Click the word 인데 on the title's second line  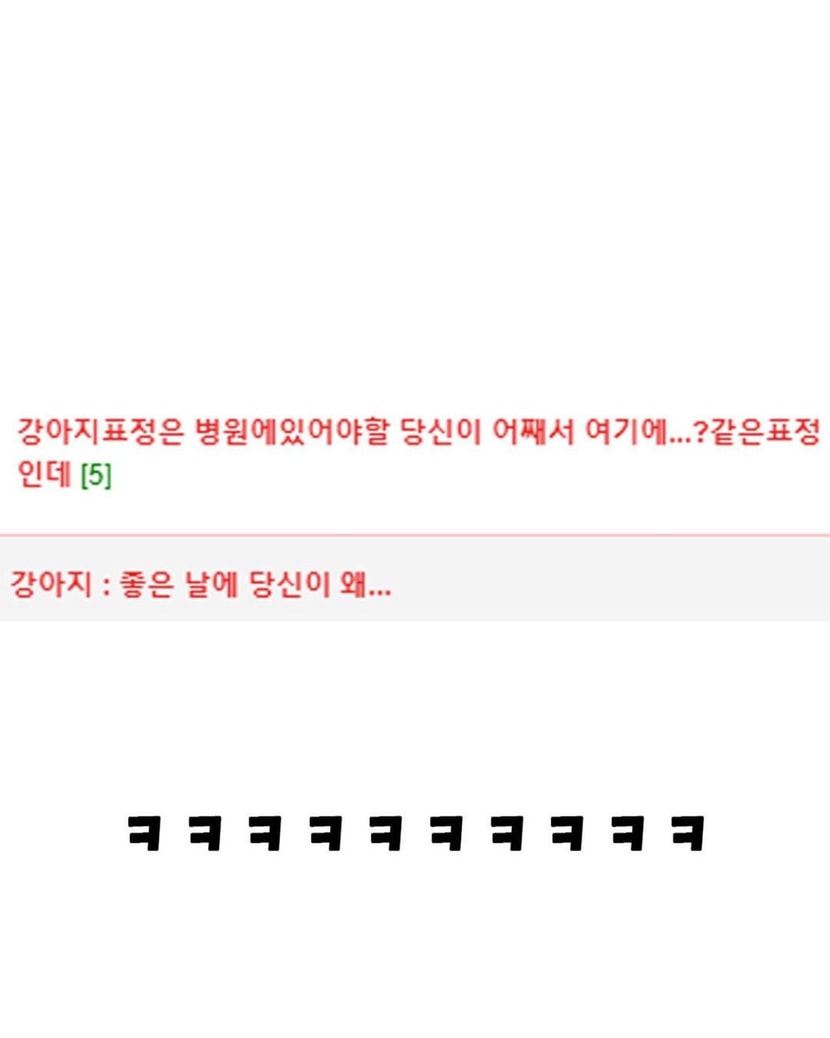pos(44,474)
